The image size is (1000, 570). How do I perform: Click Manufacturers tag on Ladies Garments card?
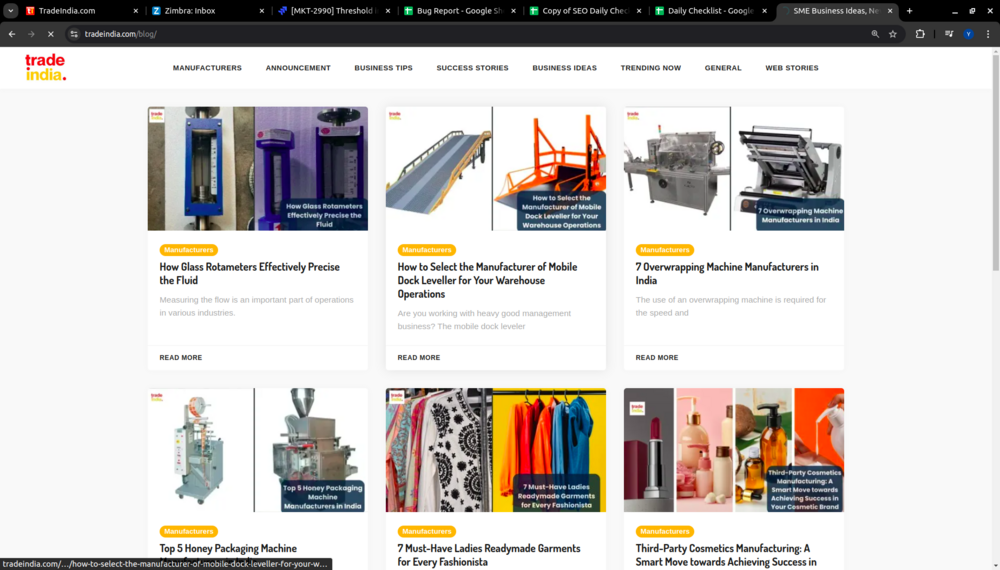(x=427, y=531)
